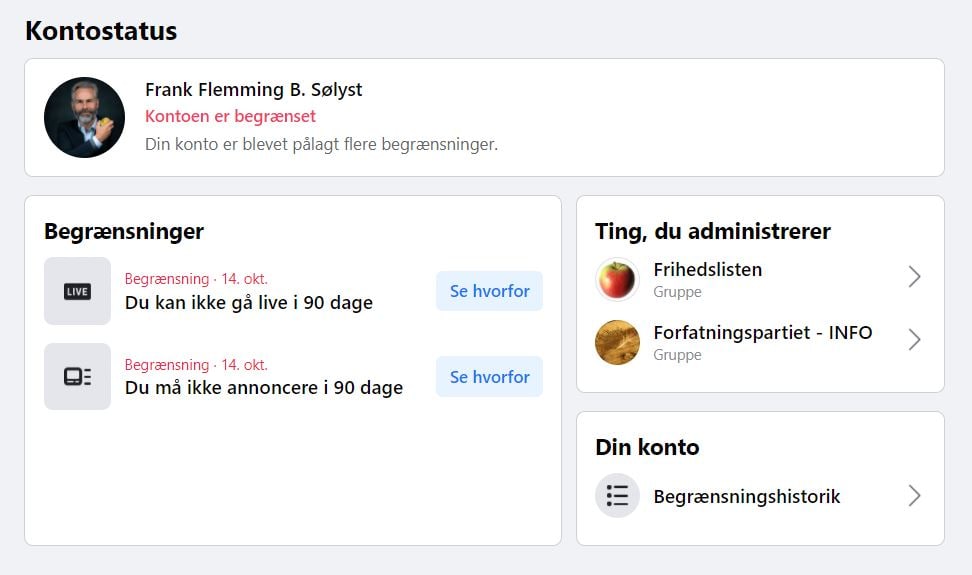Expand Frihedslisten group chevron arrow
The height and width of the screenshot is (575, 972).
click(x=914, y=277)
